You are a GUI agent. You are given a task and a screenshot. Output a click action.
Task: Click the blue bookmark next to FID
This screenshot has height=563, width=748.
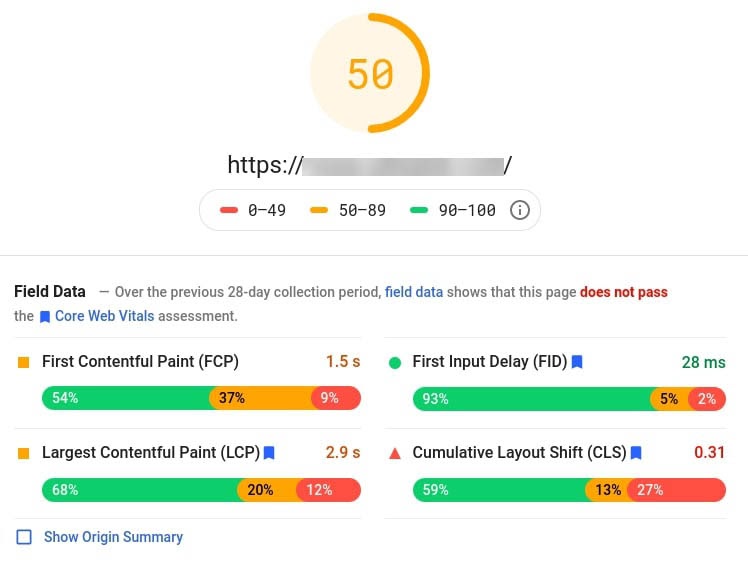(x=577, y=362)
